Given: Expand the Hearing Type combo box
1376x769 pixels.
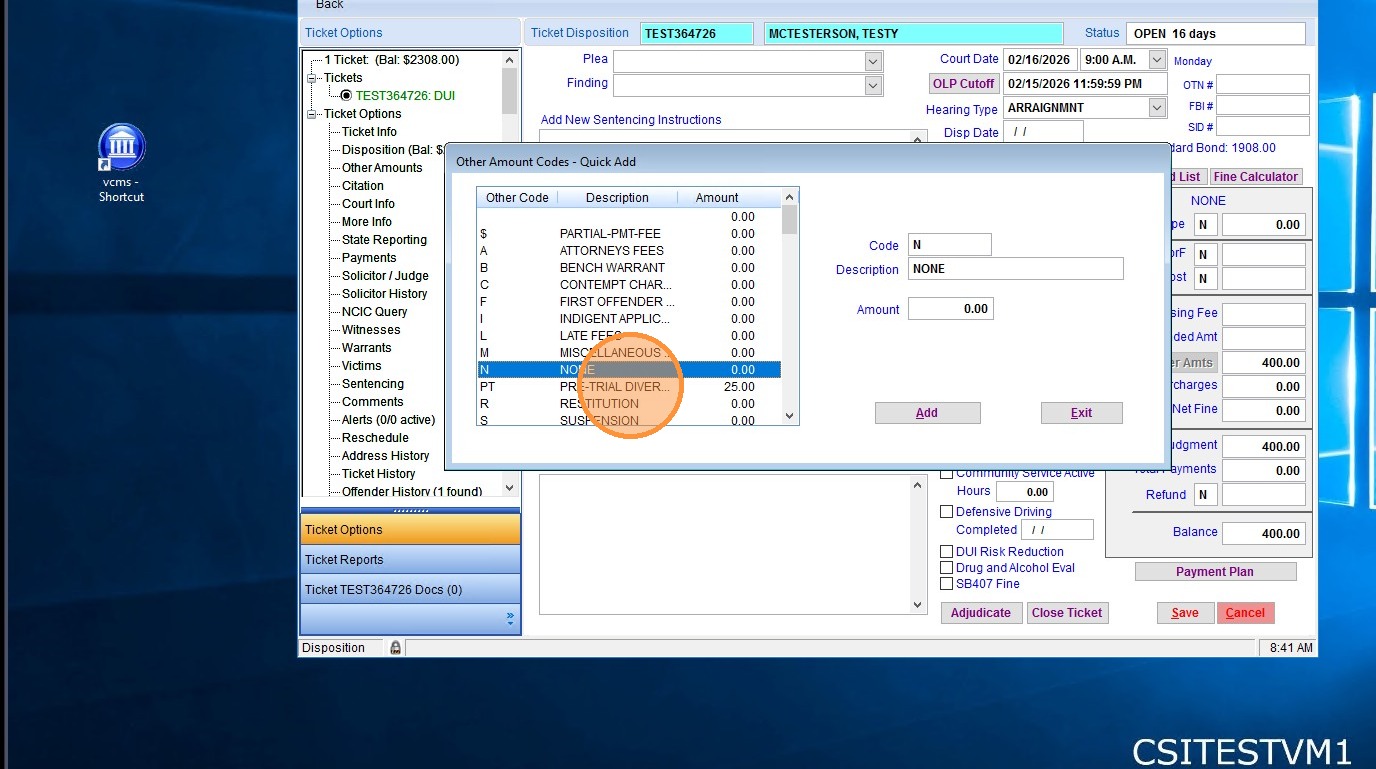Looking at the screenshot, I should point(1157,108).
